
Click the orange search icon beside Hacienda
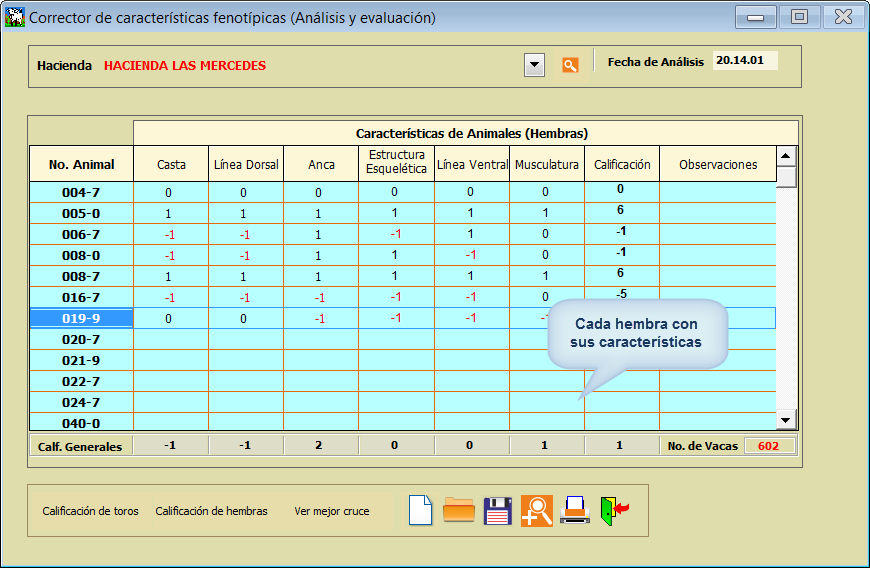point(570,65)
